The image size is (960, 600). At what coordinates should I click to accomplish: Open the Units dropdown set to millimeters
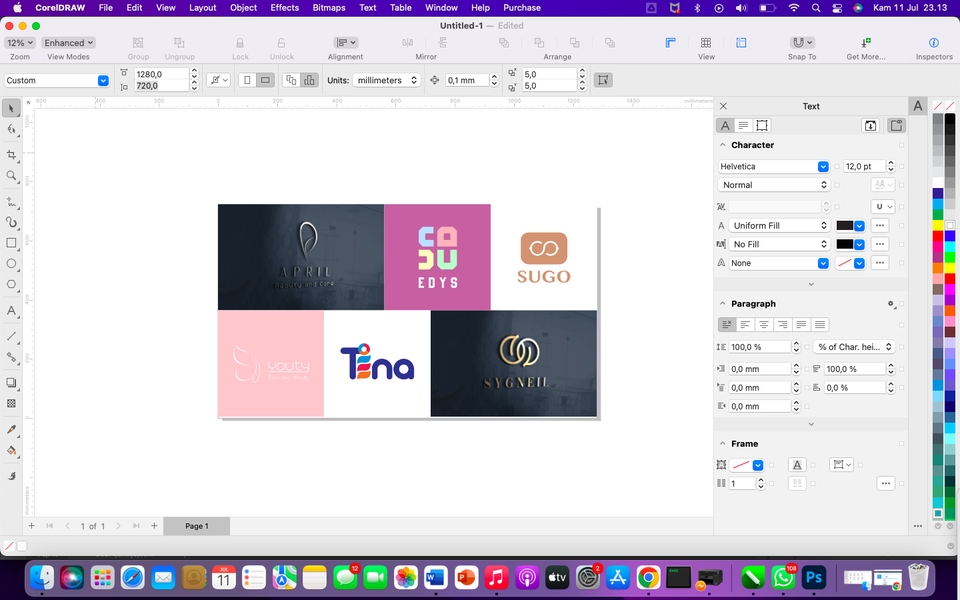pyautogui.click(x=386, y=78)
